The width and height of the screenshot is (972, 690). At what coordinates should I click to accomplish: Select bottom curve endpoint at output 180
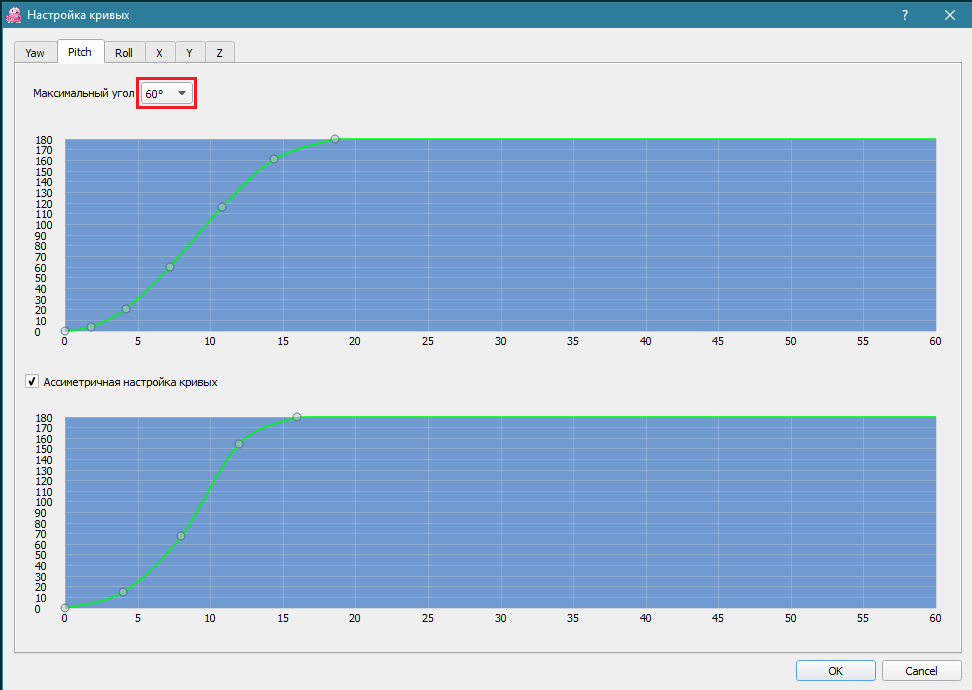[x=297, y=417]
